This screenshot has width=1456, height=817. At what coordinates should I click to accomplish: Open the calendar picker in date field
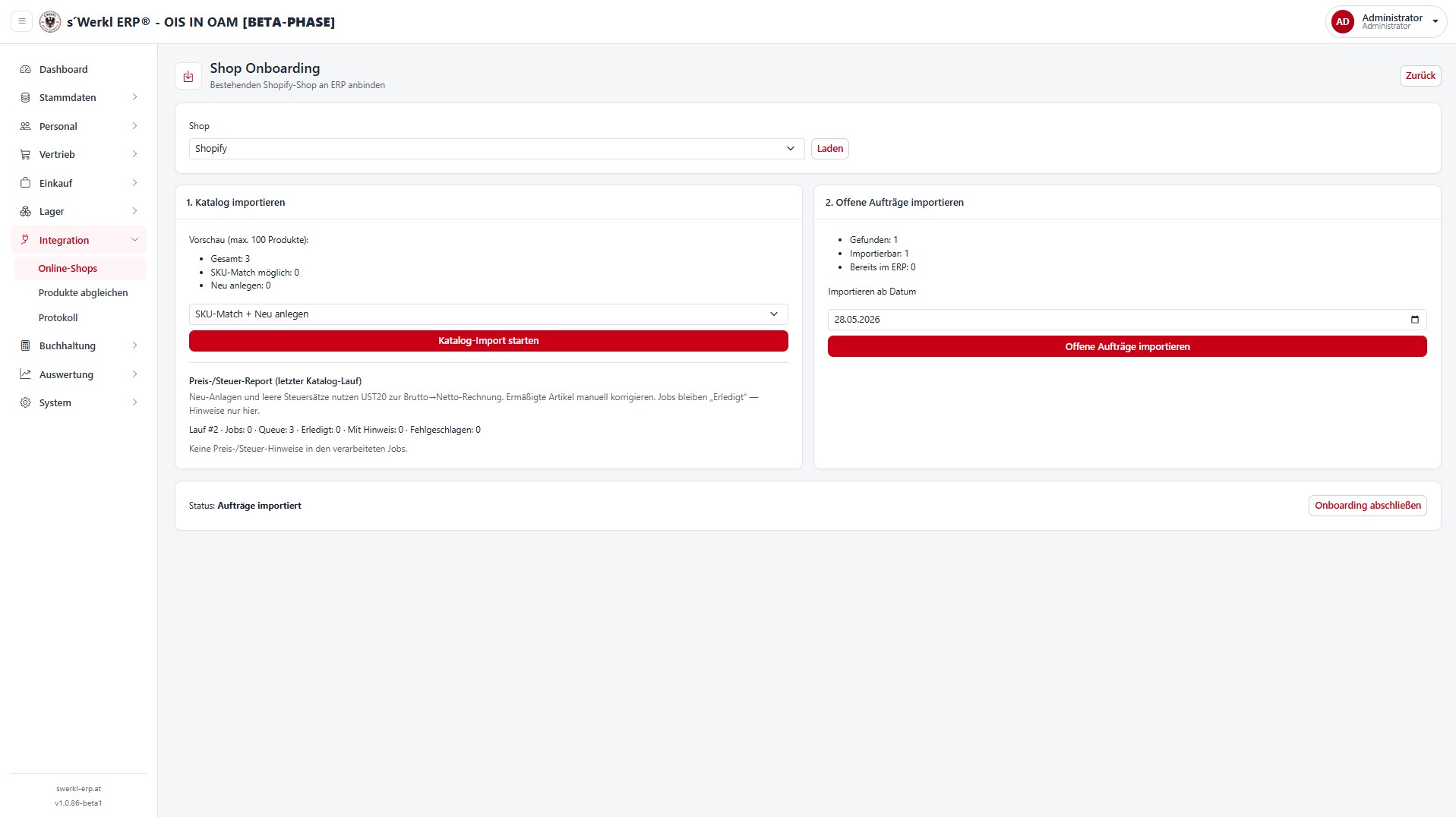(1414, 320)
